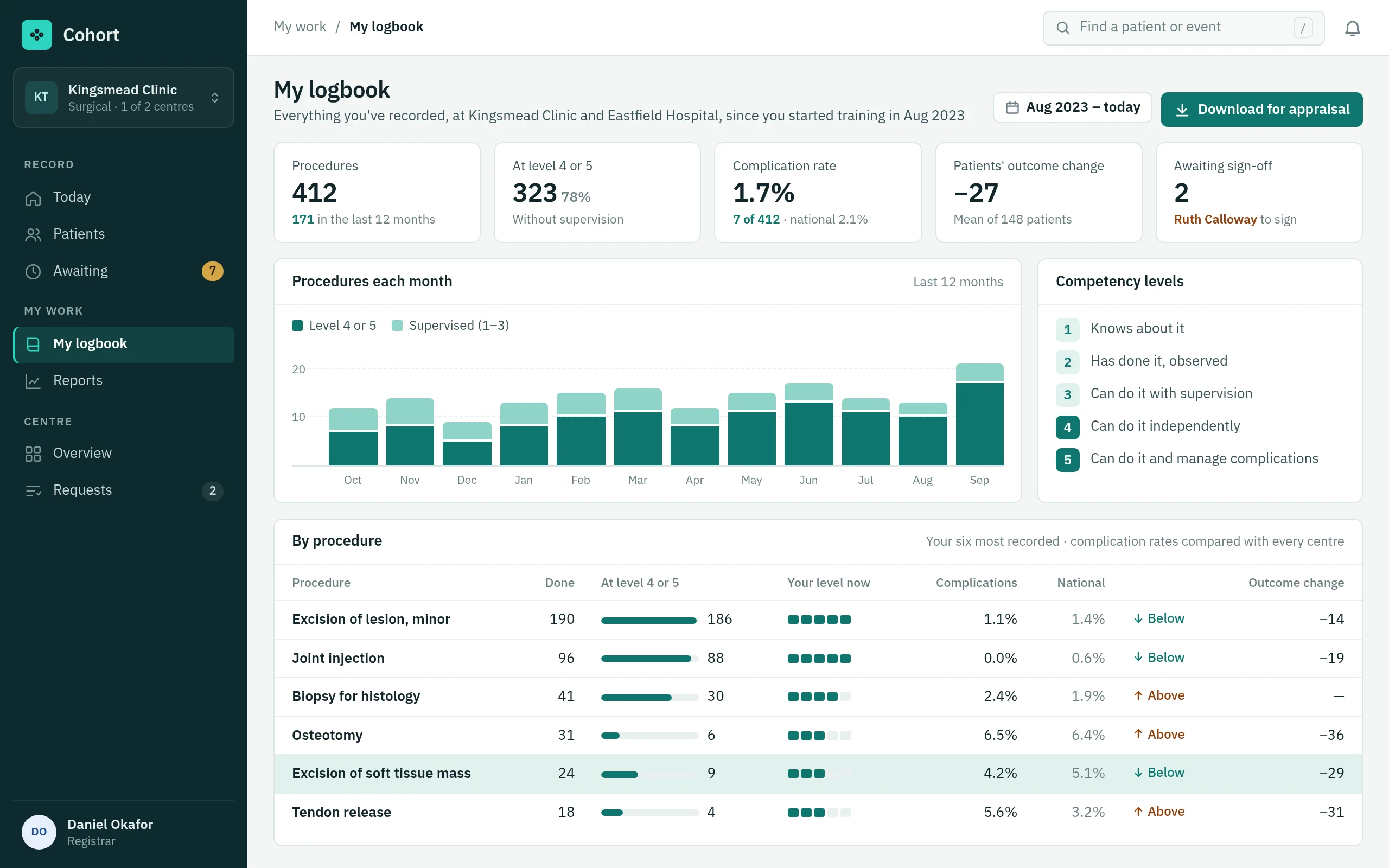The width and height of the screenshot is (1389, 868).
Task: Select the Osteotomy row
Action: tap(818, 736)
